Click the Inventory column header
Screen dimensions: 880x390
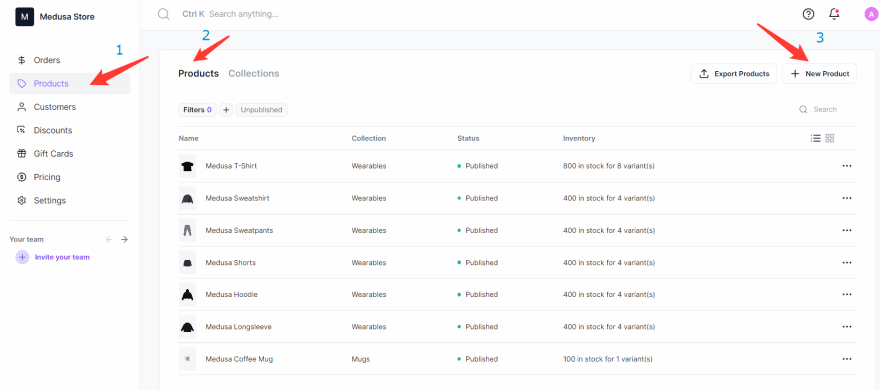click(x=579, y=138)
